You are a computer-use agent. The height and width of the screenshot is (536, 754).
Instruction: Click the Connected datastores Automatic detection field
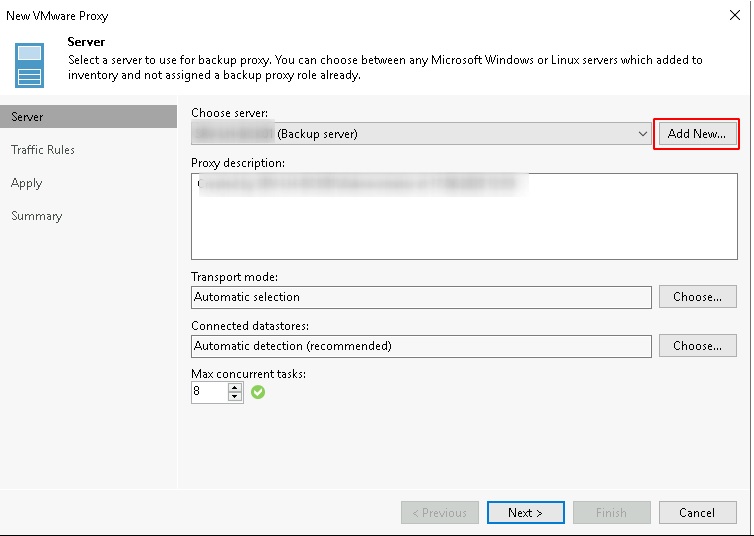click(x=421, y=346)
